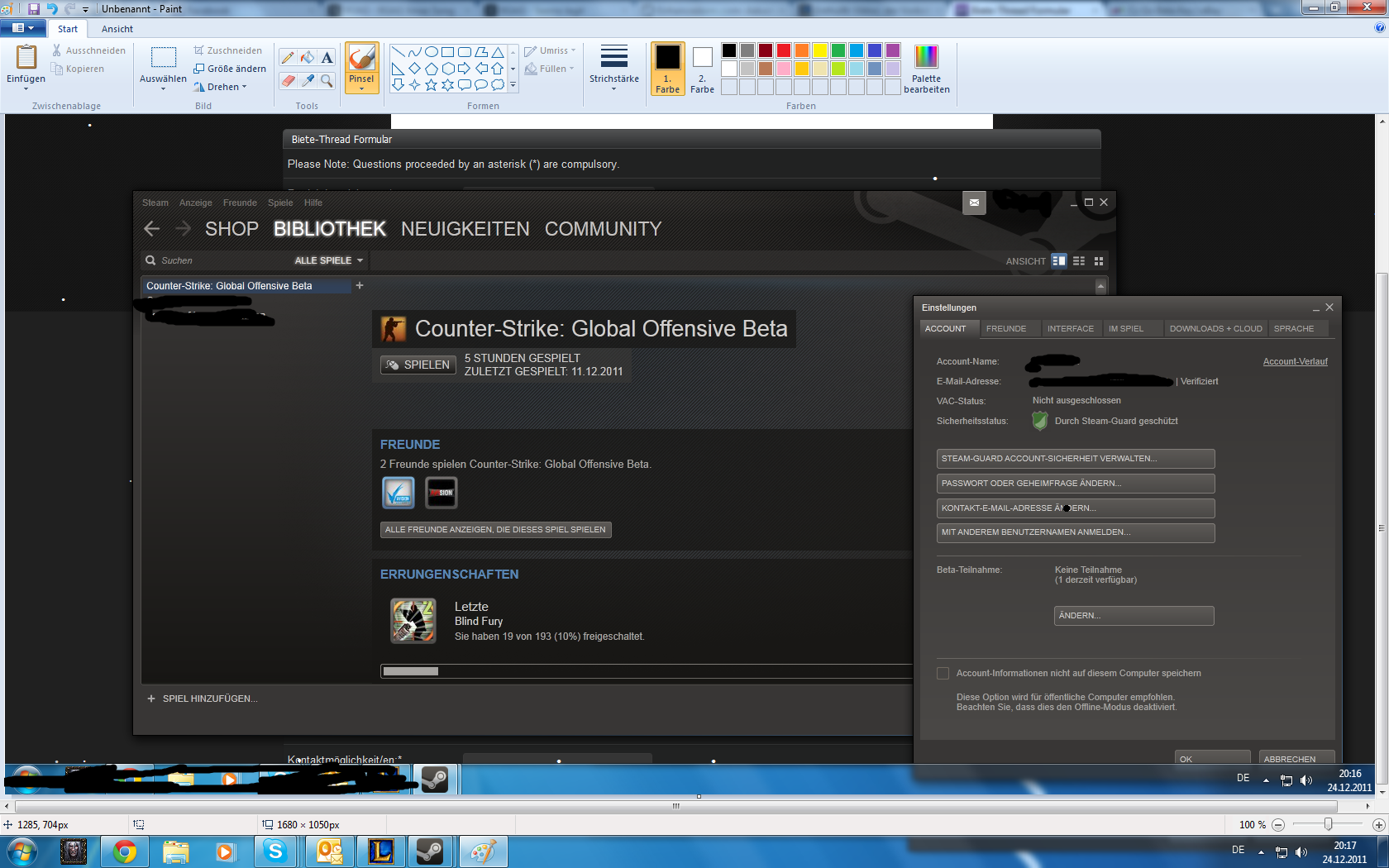The width and height of the screenshot is (1389, 868).
Task: Click the volume speaker tray icon
Action: click(1301, 852)
